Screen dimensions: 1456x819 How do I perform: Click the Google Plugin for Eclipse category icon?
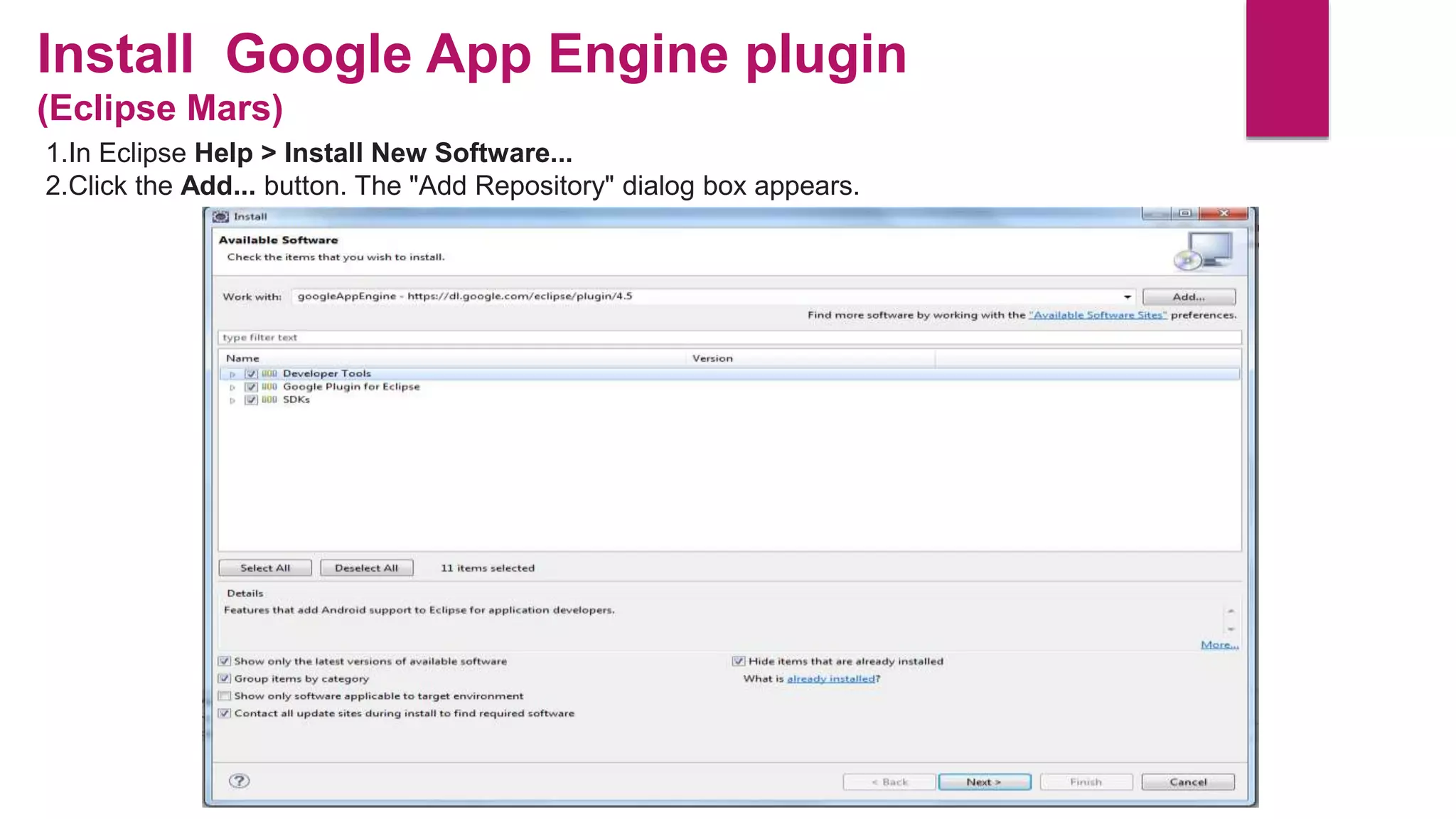click(x=269, y=387)
